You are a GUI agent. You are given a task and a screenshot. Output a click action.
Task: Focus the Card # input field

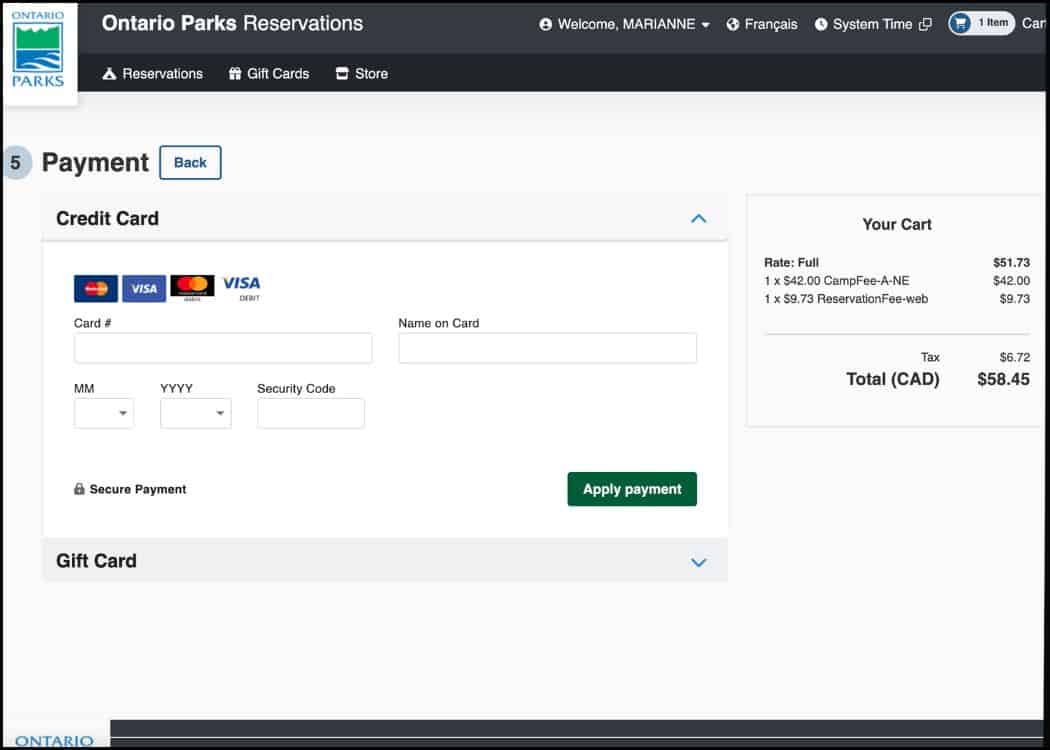(x=223, y=348)
